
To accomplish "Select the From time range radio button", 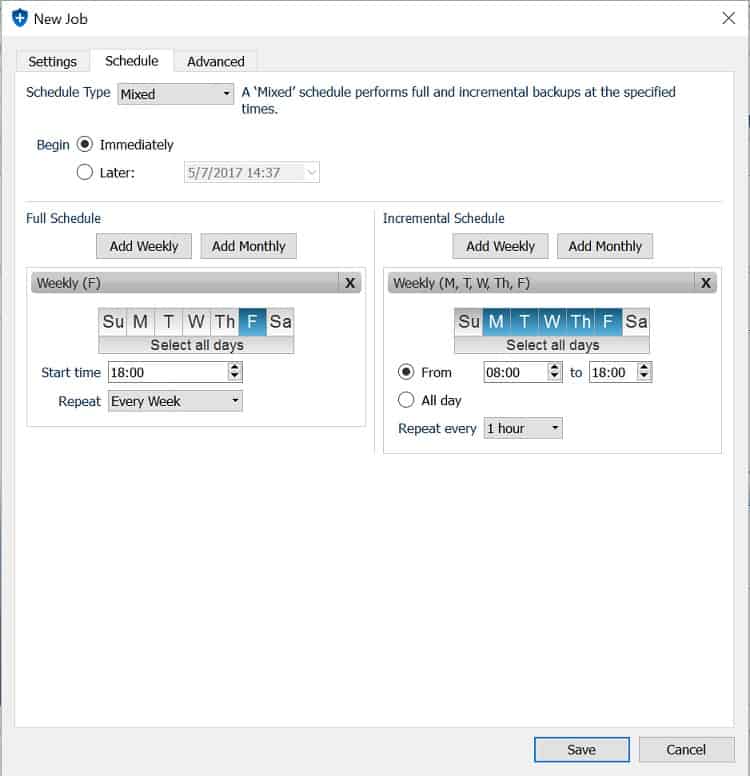I will click(406, 372).
